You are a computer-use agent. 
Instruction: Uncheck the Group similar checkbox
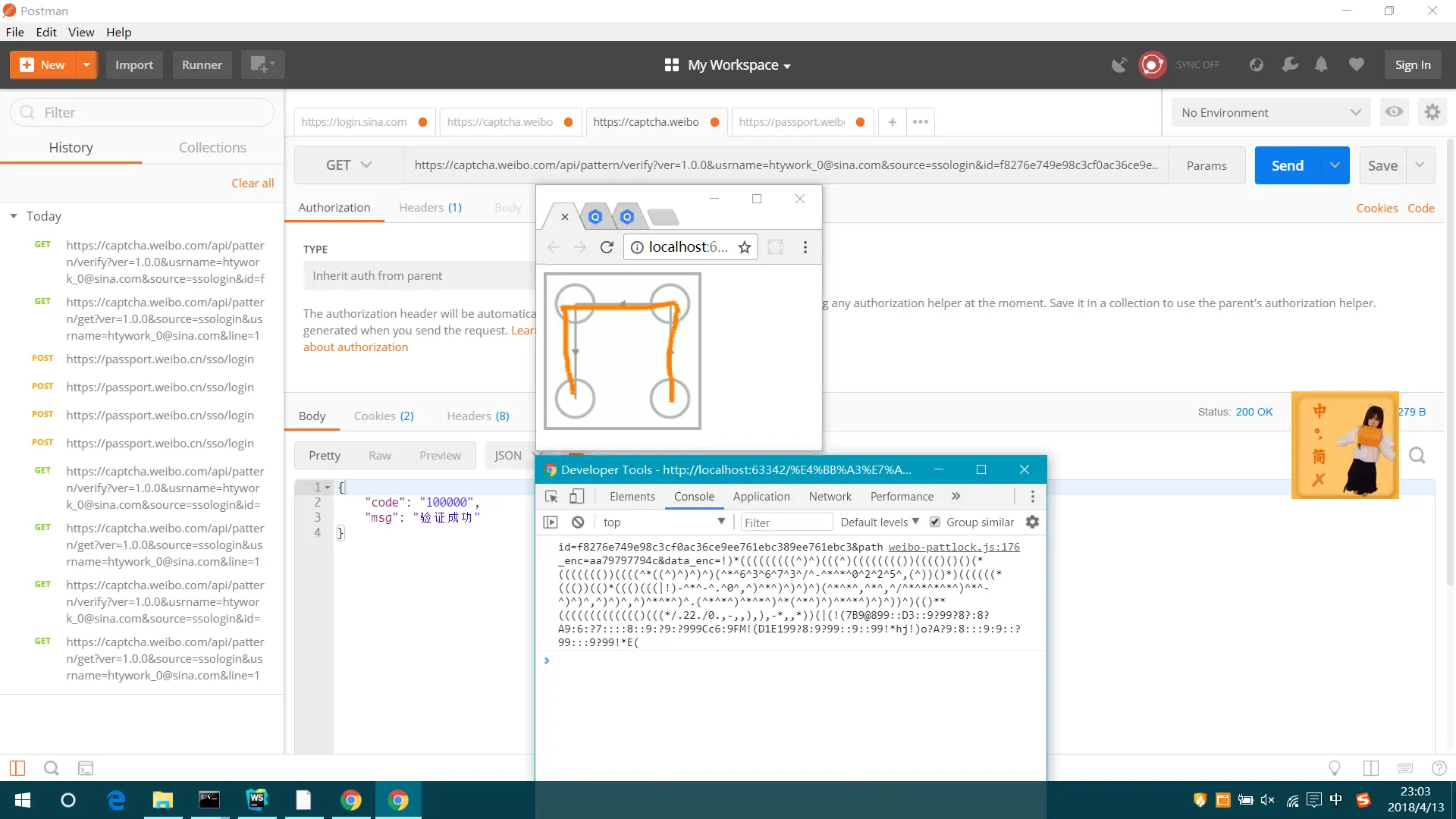click(x=935, y=522)
